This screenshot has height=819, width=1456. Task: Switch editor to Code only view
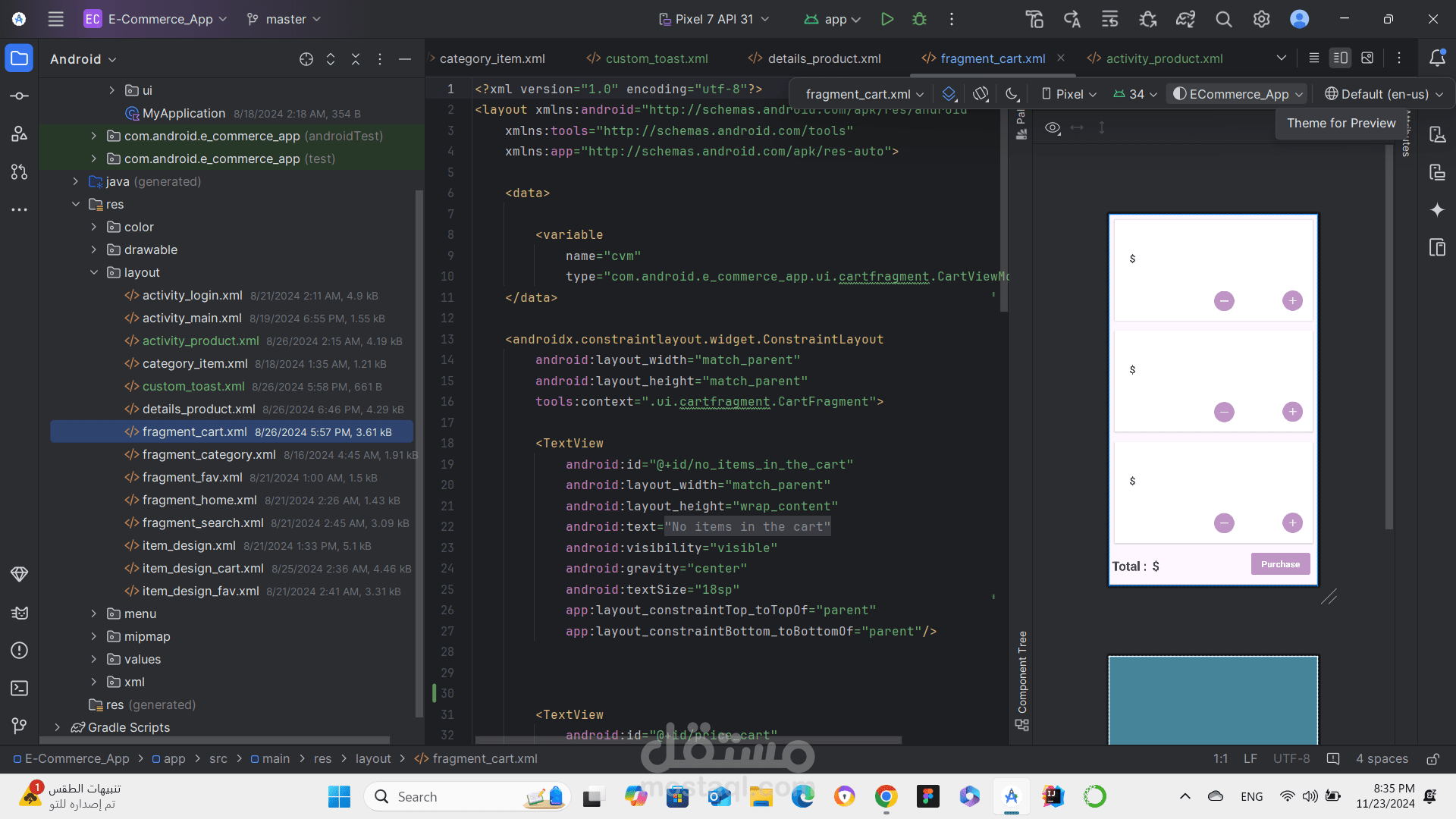(1314, 58)
